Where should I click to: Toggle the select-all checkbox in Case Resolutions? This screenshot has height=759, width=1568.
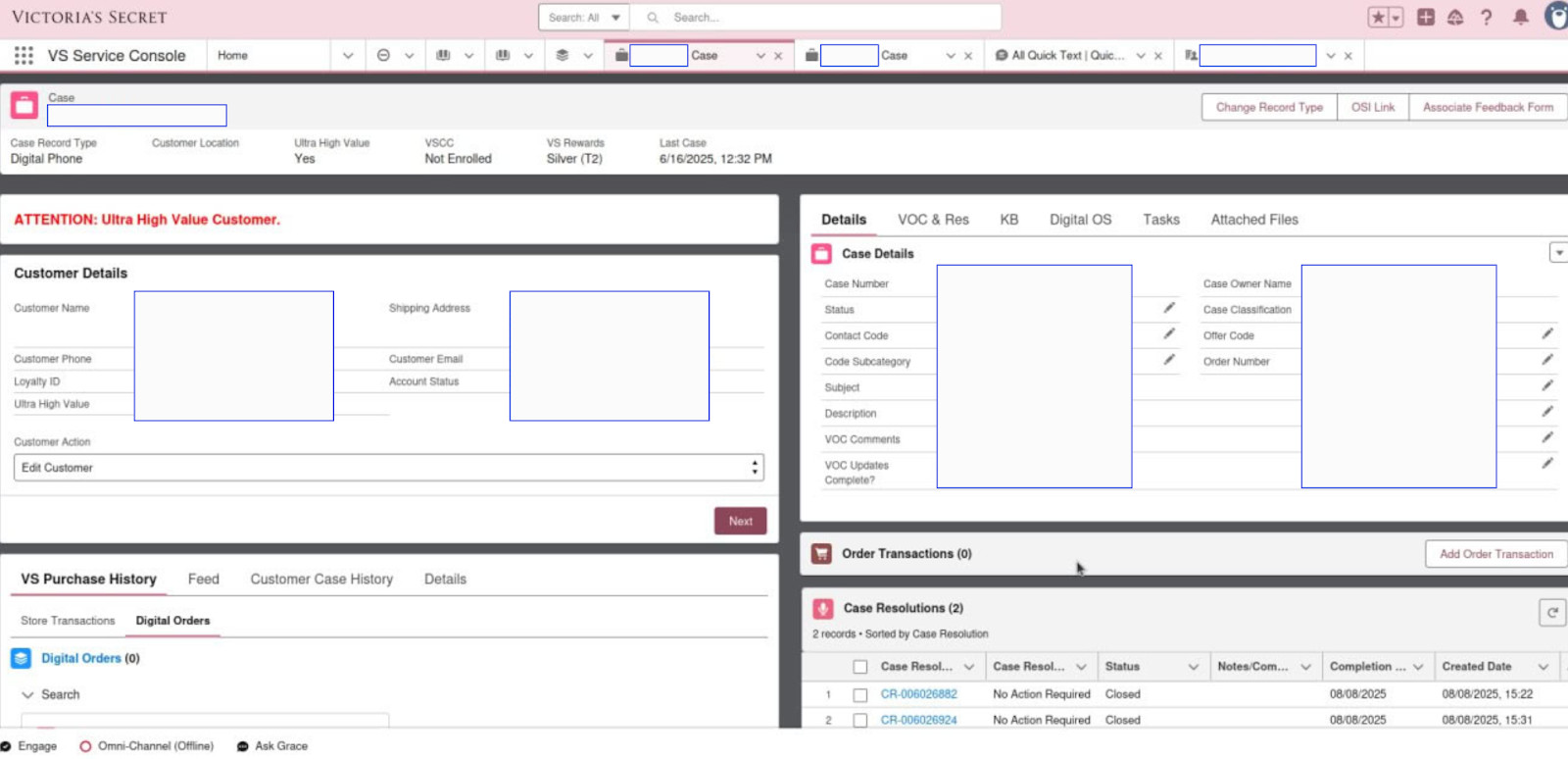(x=859, y=667)
